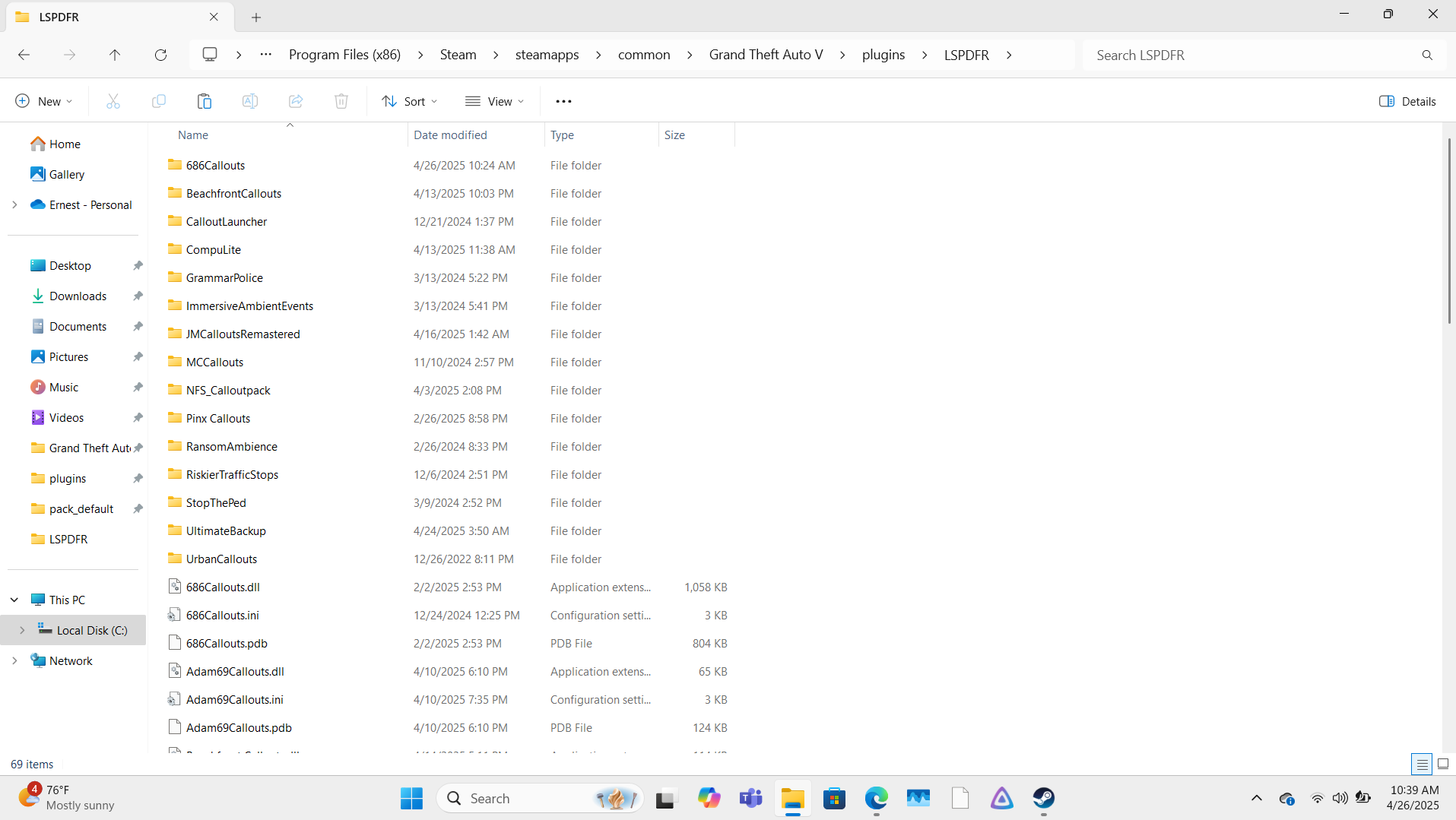The image size is (1456, 820).
Task: Click the Share icon in toolbar
Action: (x=296, y=101)
